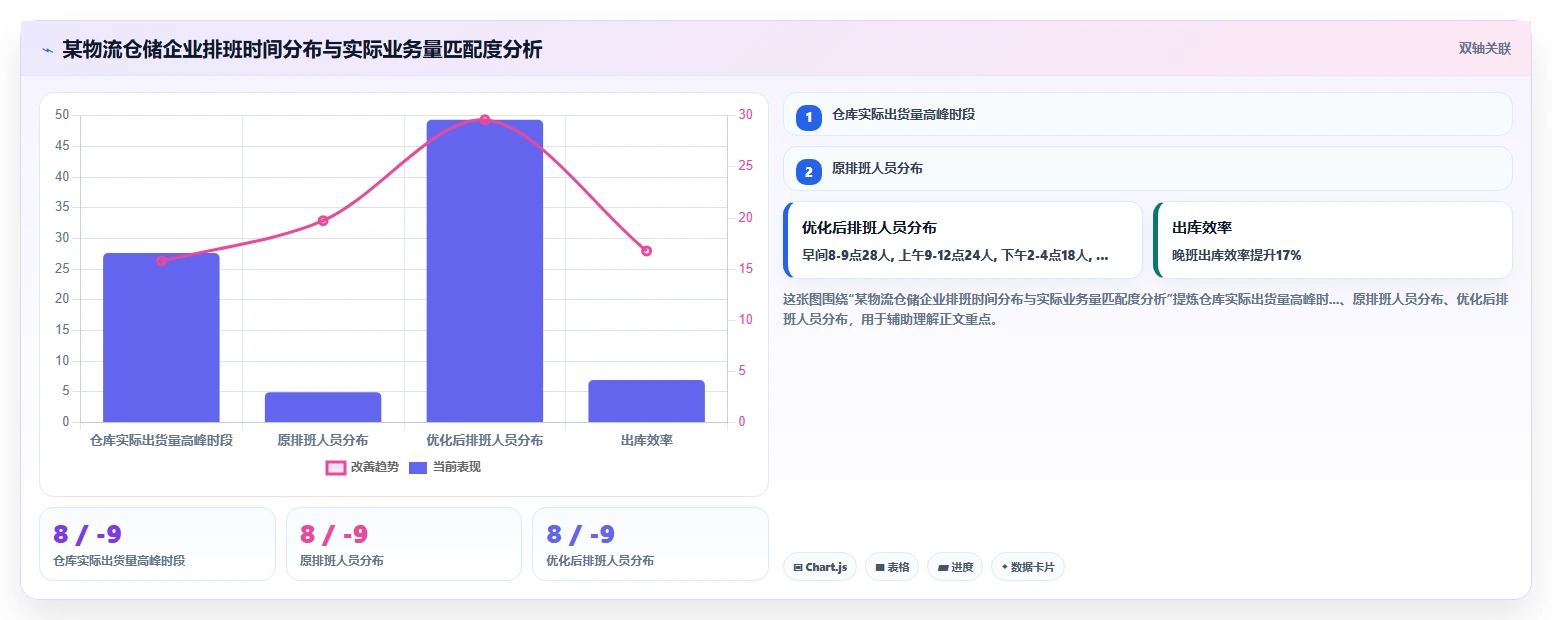The image size is (1552, 620).
Task: Open the 出库效率 card
Action: tap(1332, 240)
